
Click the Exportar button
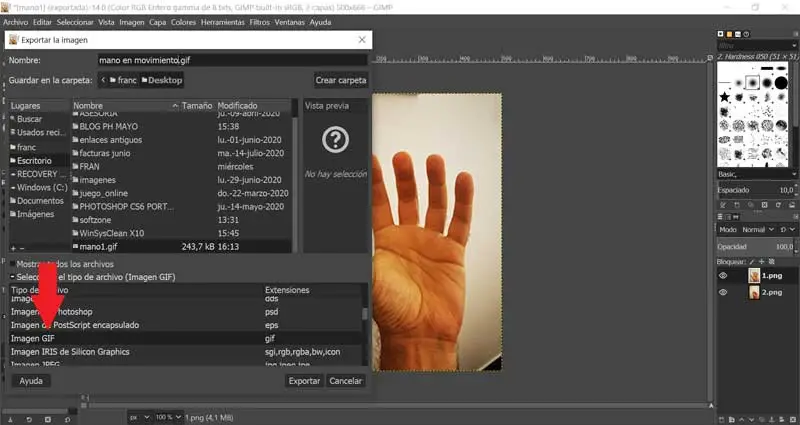(304, 381)
